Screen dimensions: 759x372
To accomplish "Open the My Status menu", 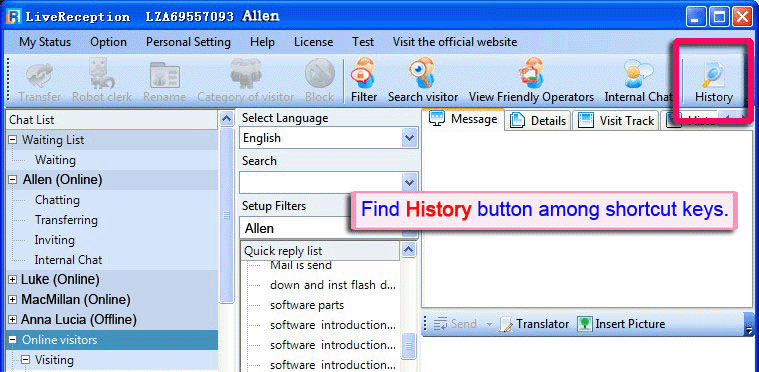I will (x=45, y=42).
